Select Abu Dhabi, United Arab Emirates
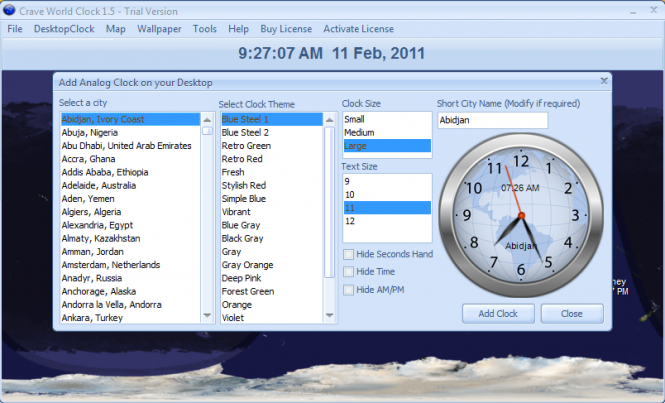 pyautogui.click(x=130, y=146)
